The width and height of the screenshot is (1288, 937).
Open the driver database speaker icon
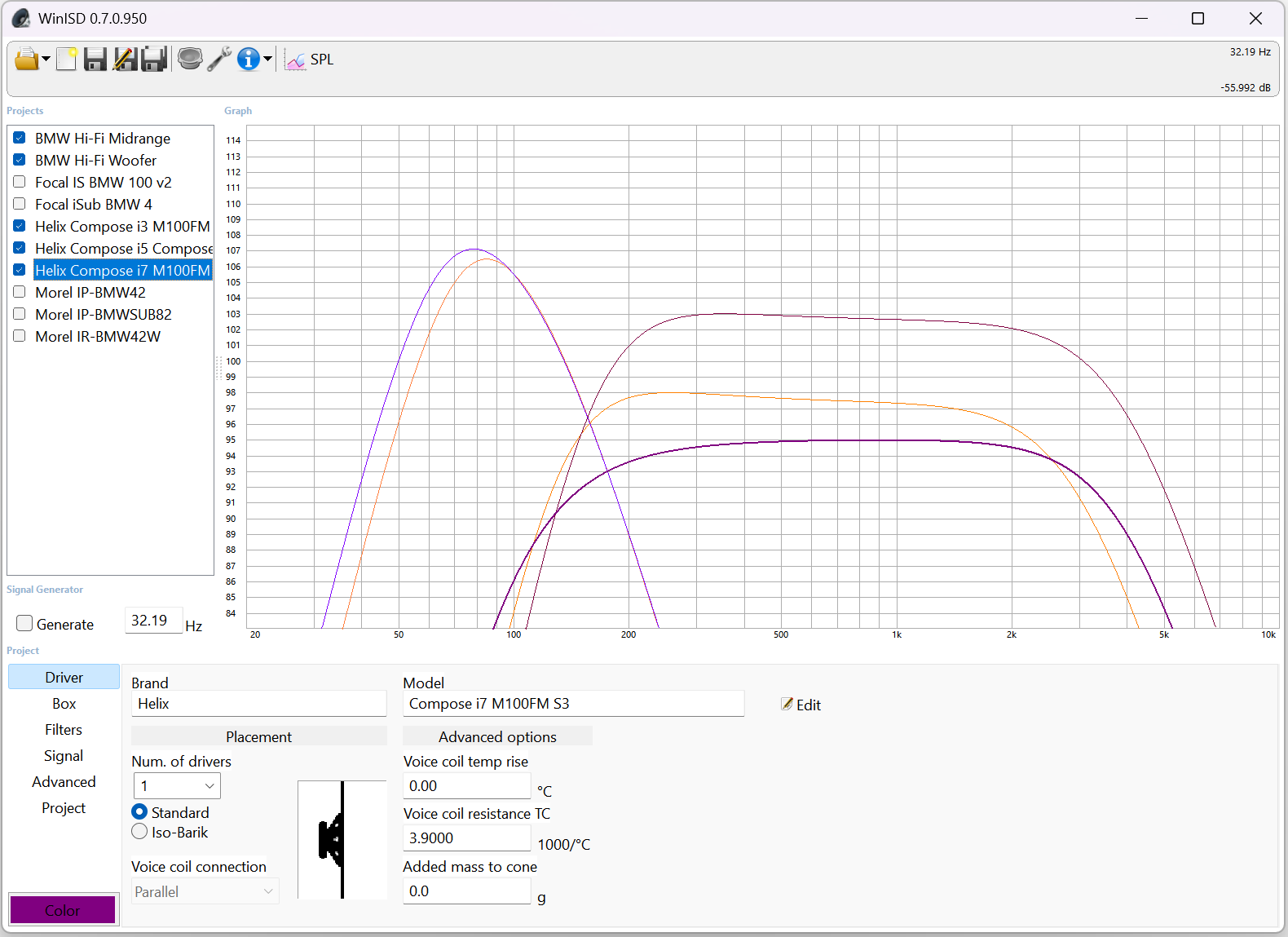[190, 60]
